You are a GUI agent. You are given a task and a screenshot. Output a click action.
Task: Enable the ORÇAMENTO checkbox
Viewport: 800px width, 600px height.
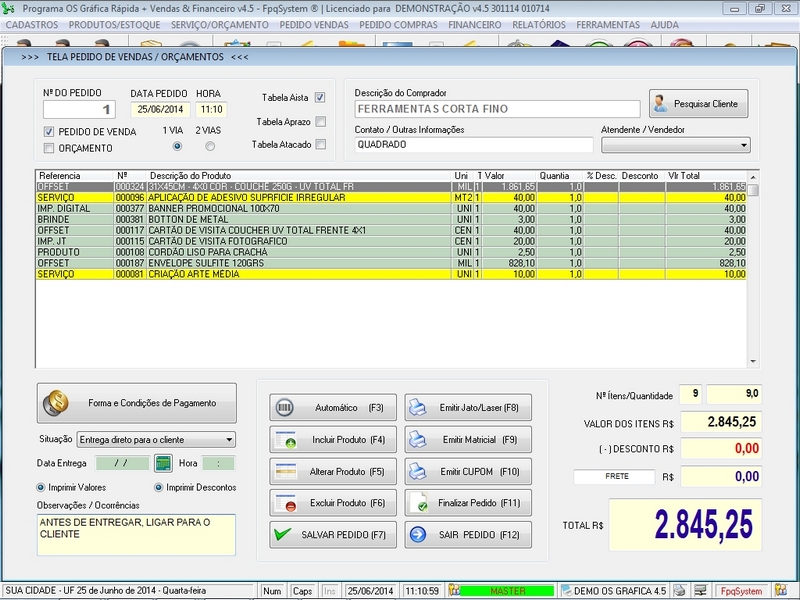tap(49, 149)
